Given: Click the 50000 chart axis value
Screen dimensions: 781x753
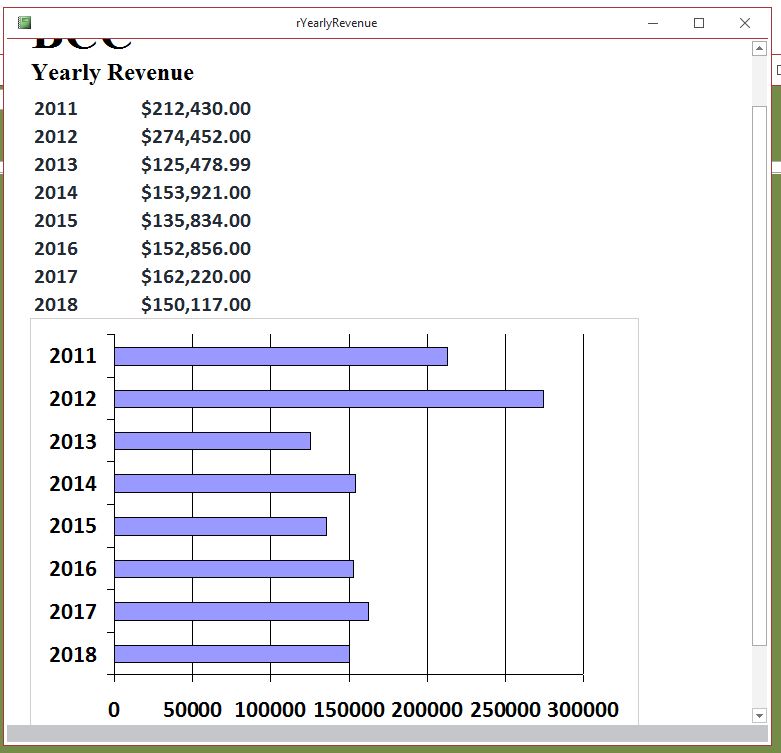Looking at the screenshot, I should click(192, 710).
